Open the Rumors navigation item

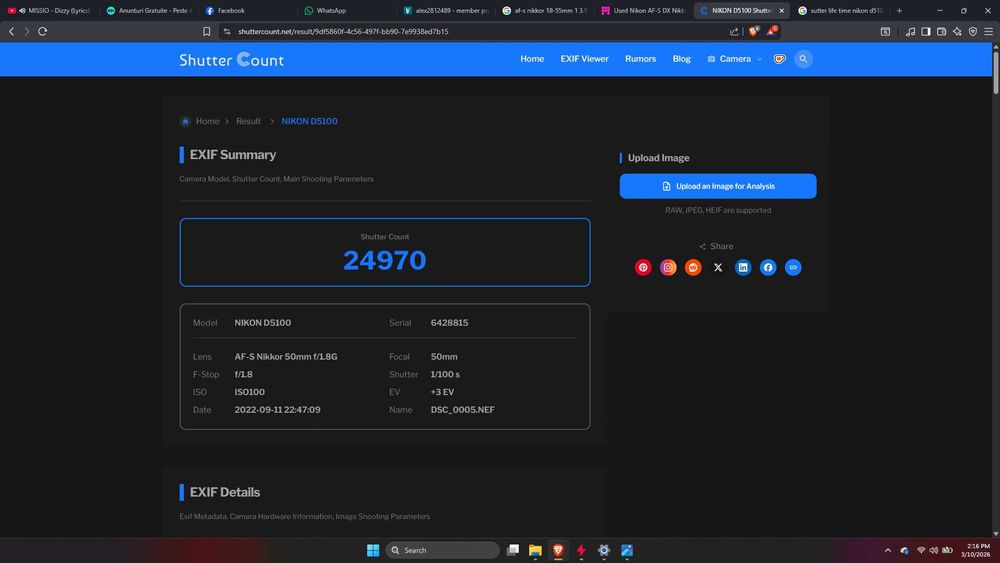[640, 59]
